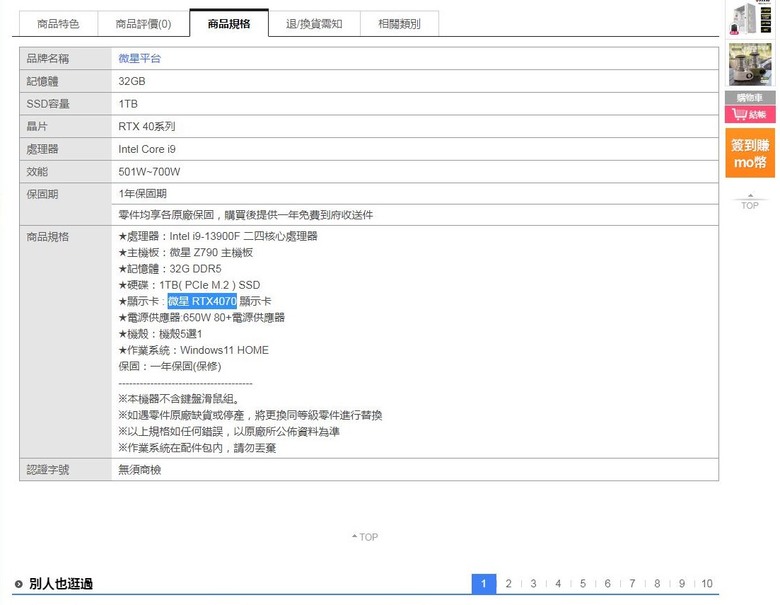
Task: Click the 一年保固(保修) line
Action: point(170,366)
